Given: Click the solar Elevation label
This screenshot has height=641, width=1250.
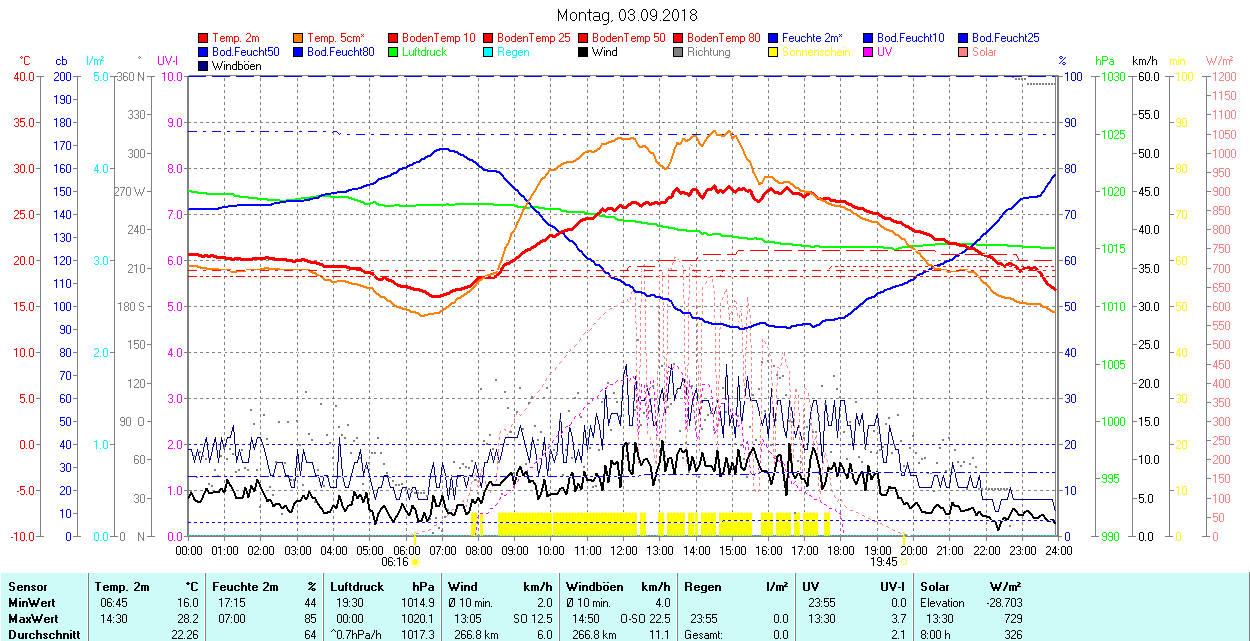Looking at the screenshot, I should click(942, 603).
